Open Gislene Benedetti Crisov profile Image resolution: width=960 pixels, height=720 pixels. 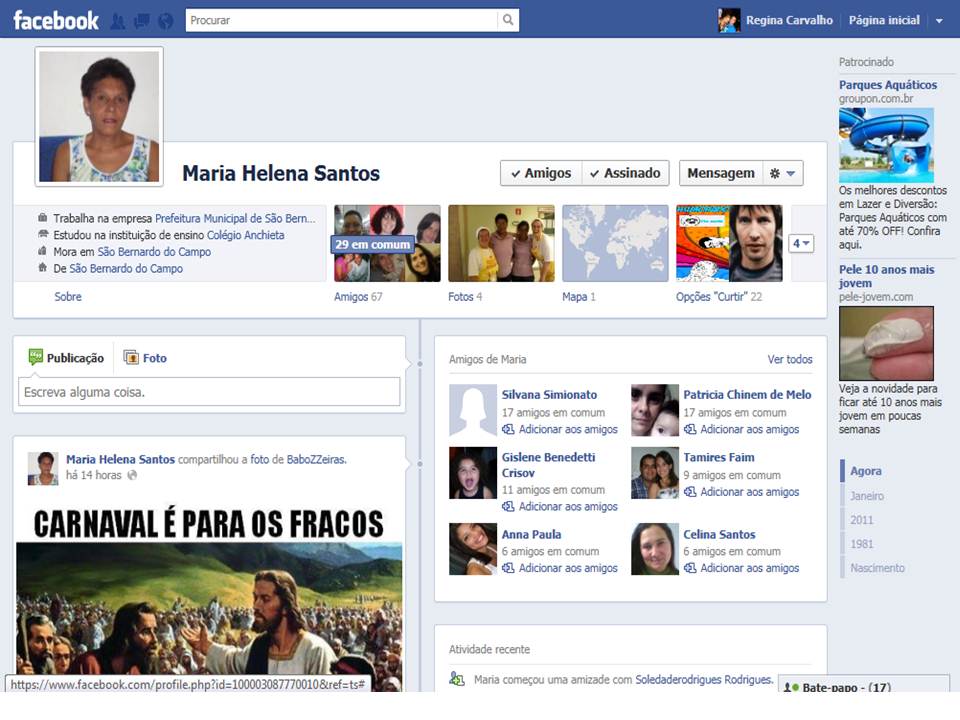(549, 465)
